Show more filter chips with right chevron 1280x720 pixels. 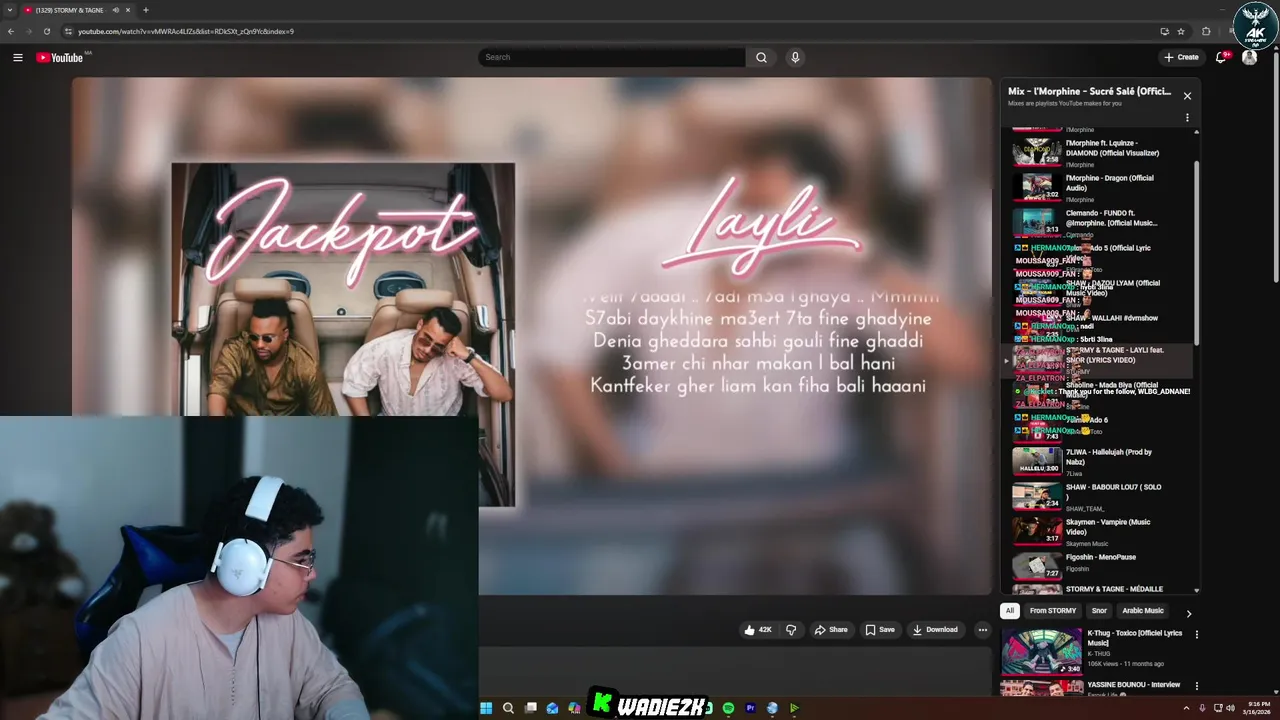tap(1188, 613)
